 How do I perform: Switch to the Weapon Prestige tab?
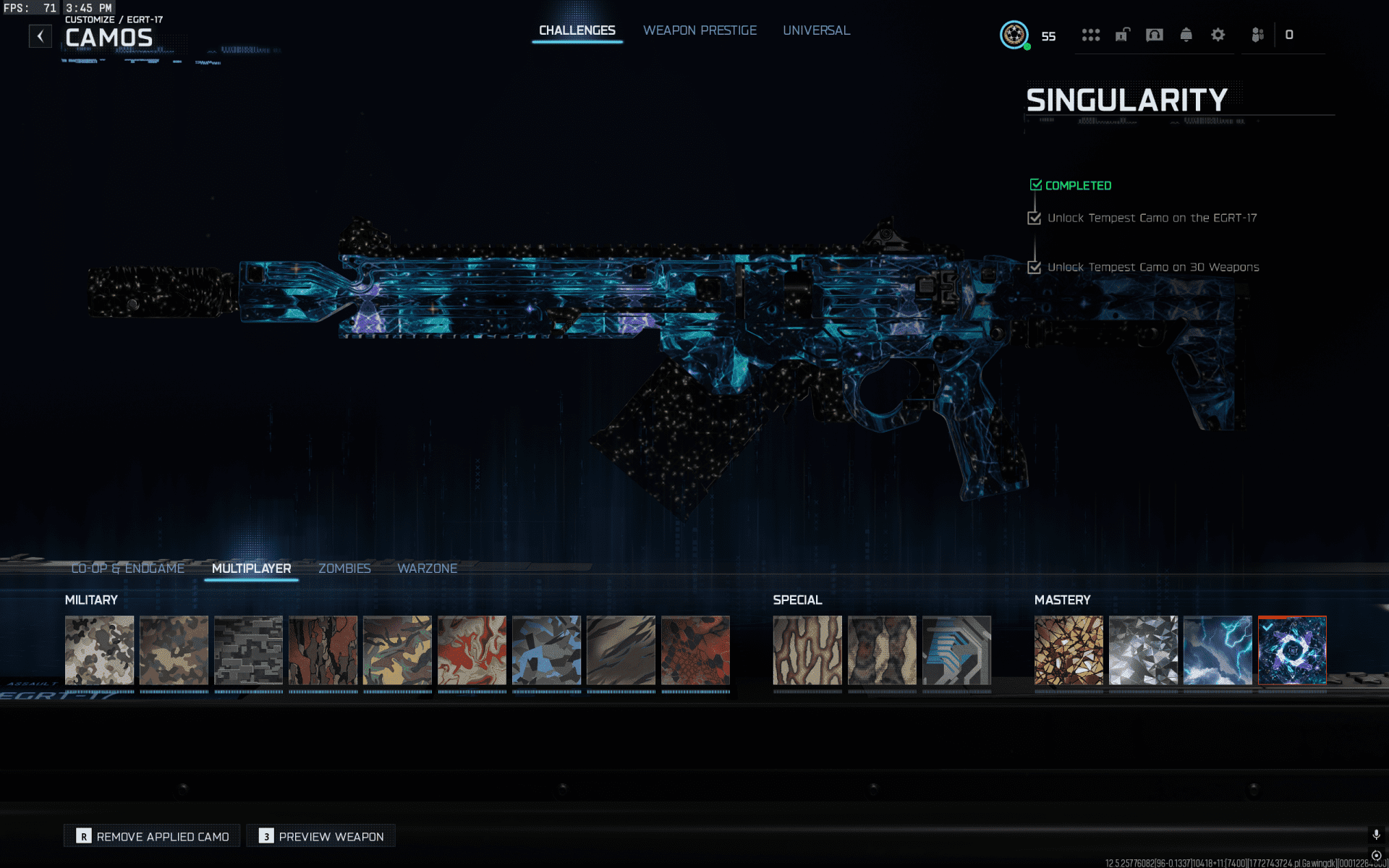700,30
